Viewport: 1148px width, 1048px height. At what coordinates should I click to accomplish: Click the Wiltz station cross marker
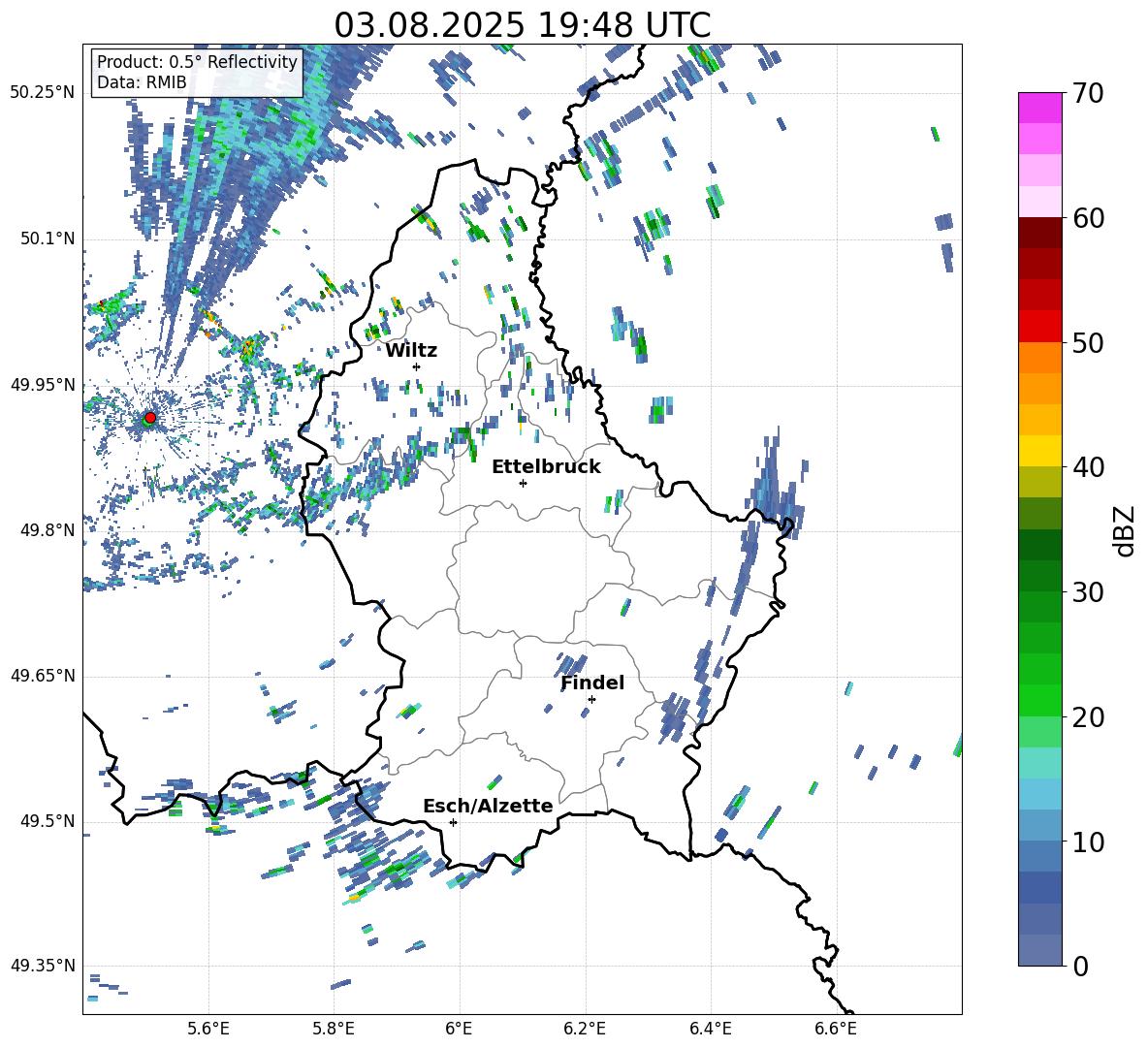[417, 366]
